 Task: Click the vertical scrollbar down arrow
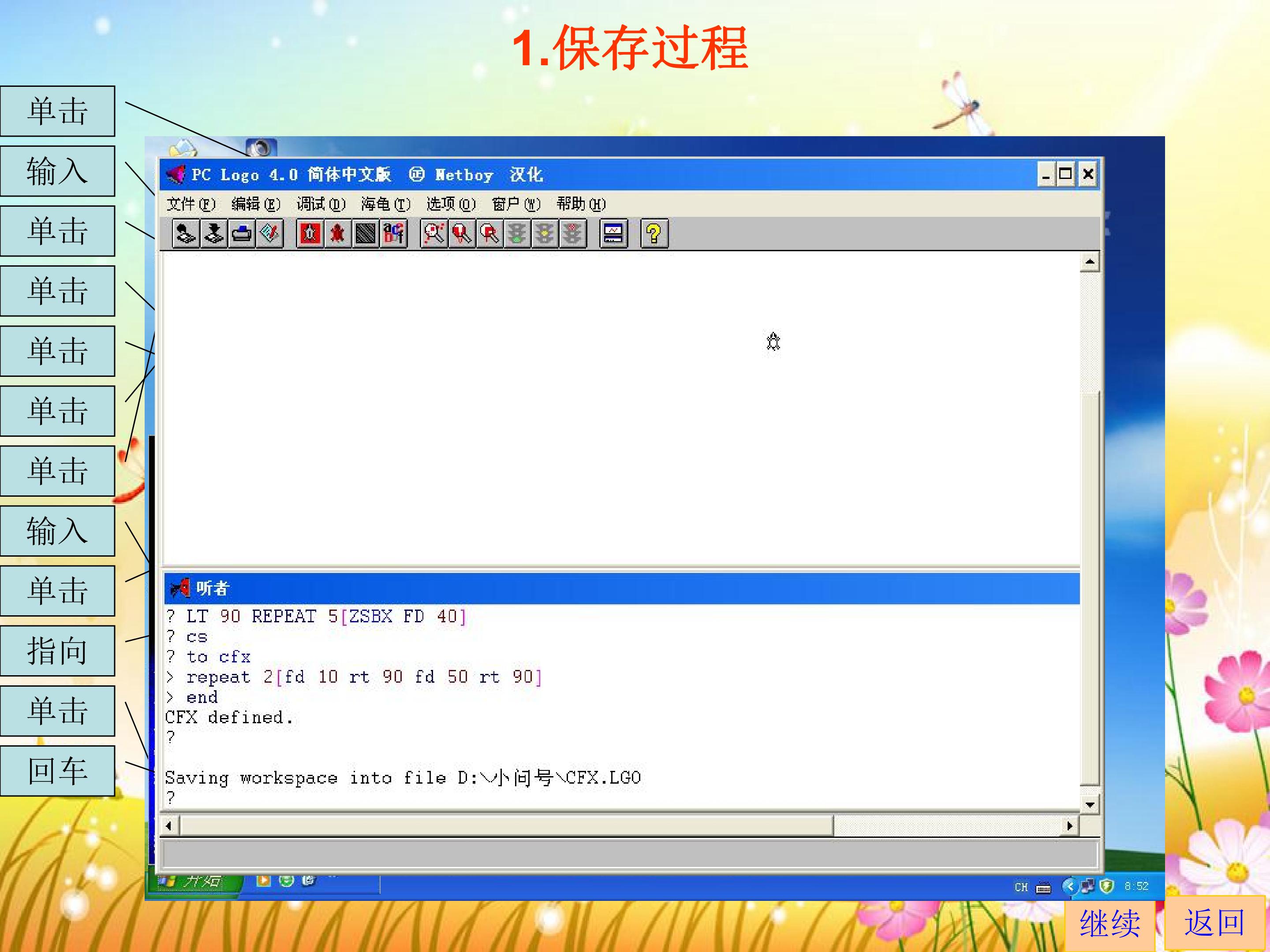(x=1089, y=804)
